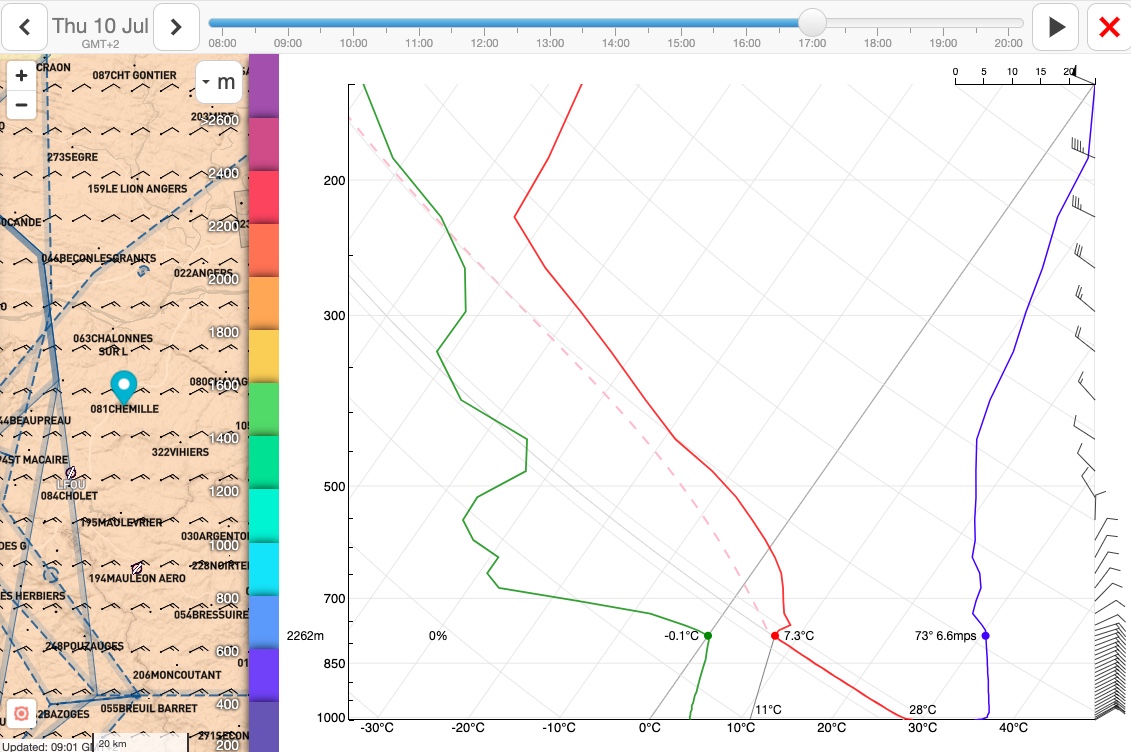Select the 19:00 time mark
This screenshot has height=752, width=1131.
[943, 43]
